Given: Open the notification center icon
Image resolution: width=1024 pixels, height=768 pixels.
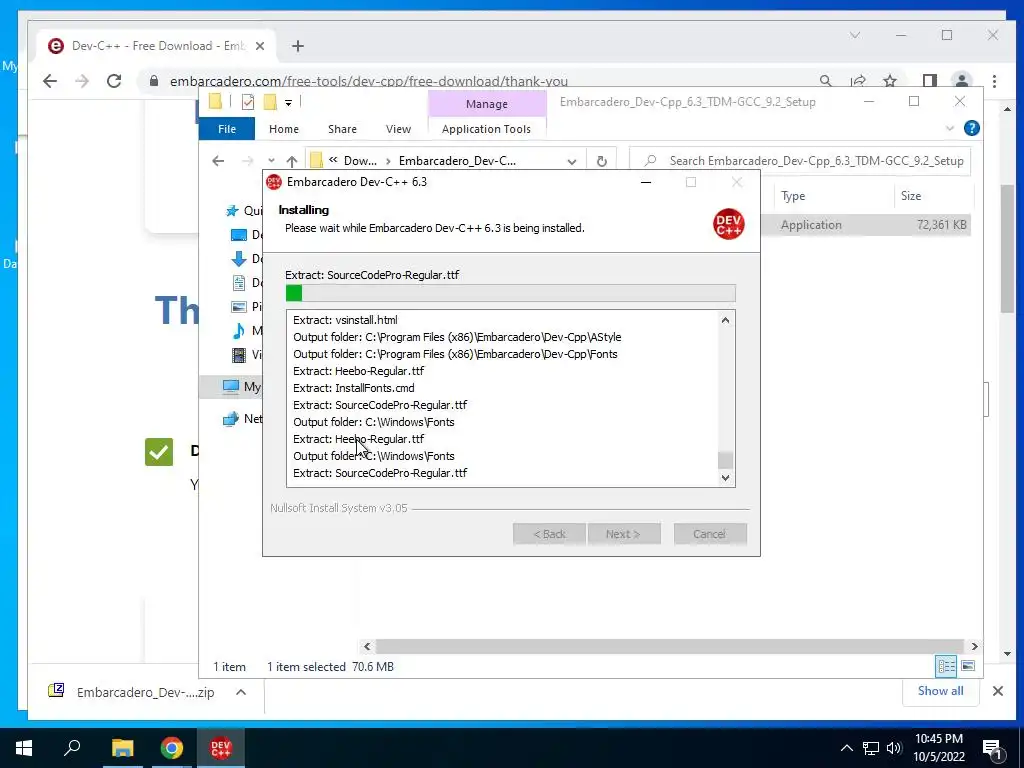Looking at the screenshot, I should (x=992, y=750).
